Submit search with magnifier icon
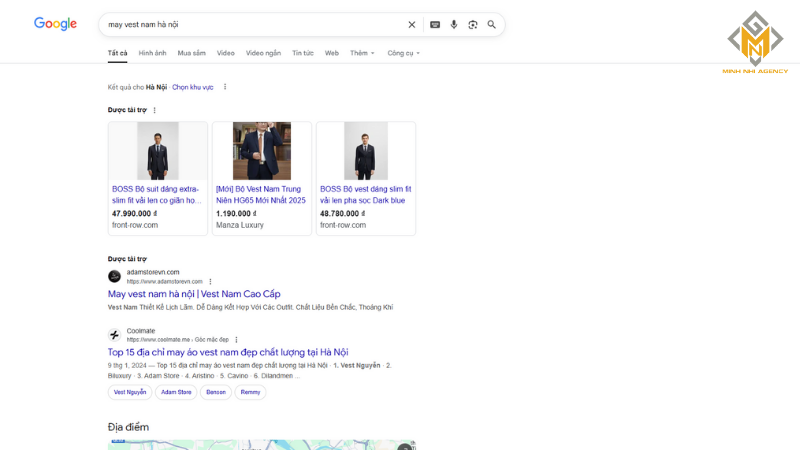This screenshot has height=450, width=800. click(x=491, y=24)
